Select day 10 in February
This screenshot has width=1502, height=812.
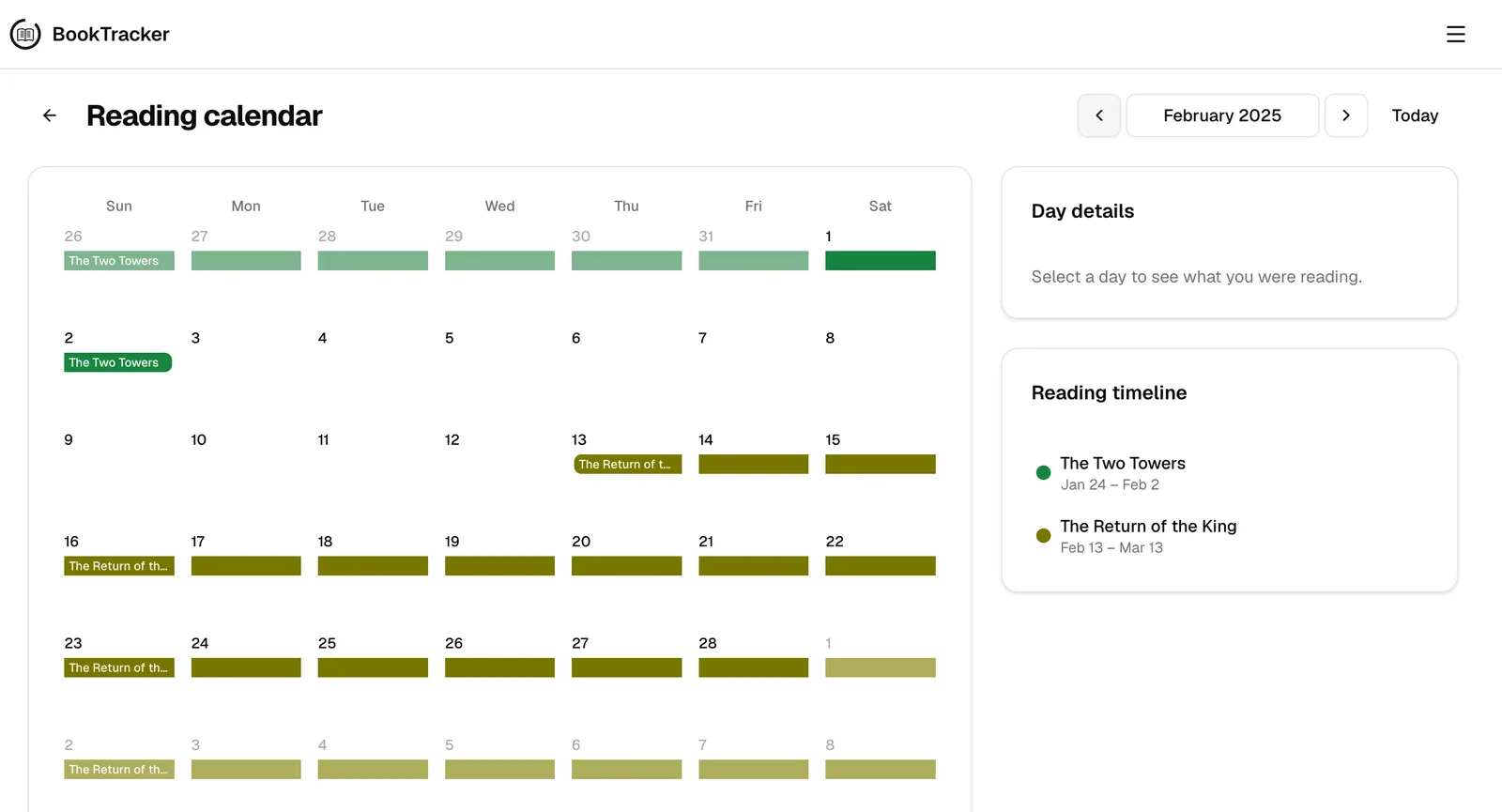pyautogui.click(x=198, y=439)
